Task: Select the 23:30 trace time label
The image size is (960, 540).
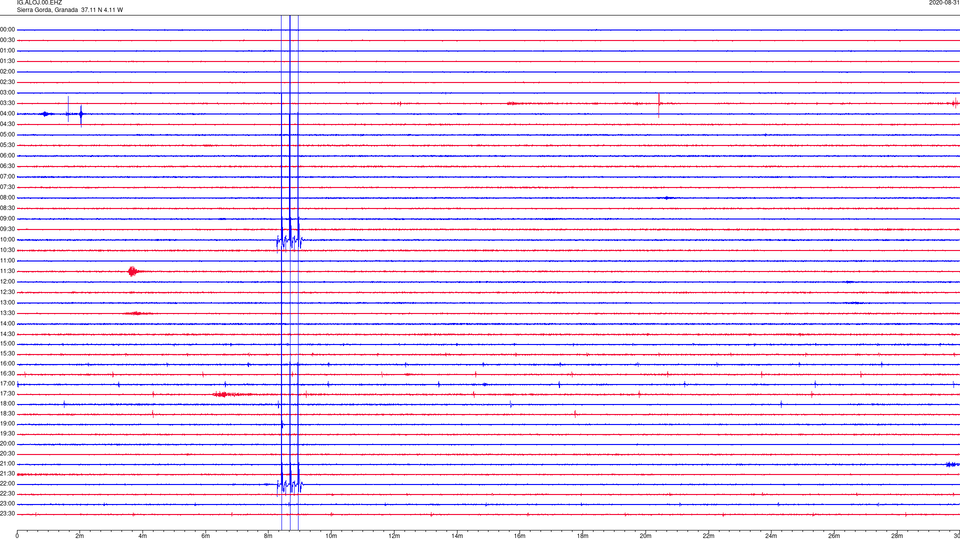Action: coord(7,513)
